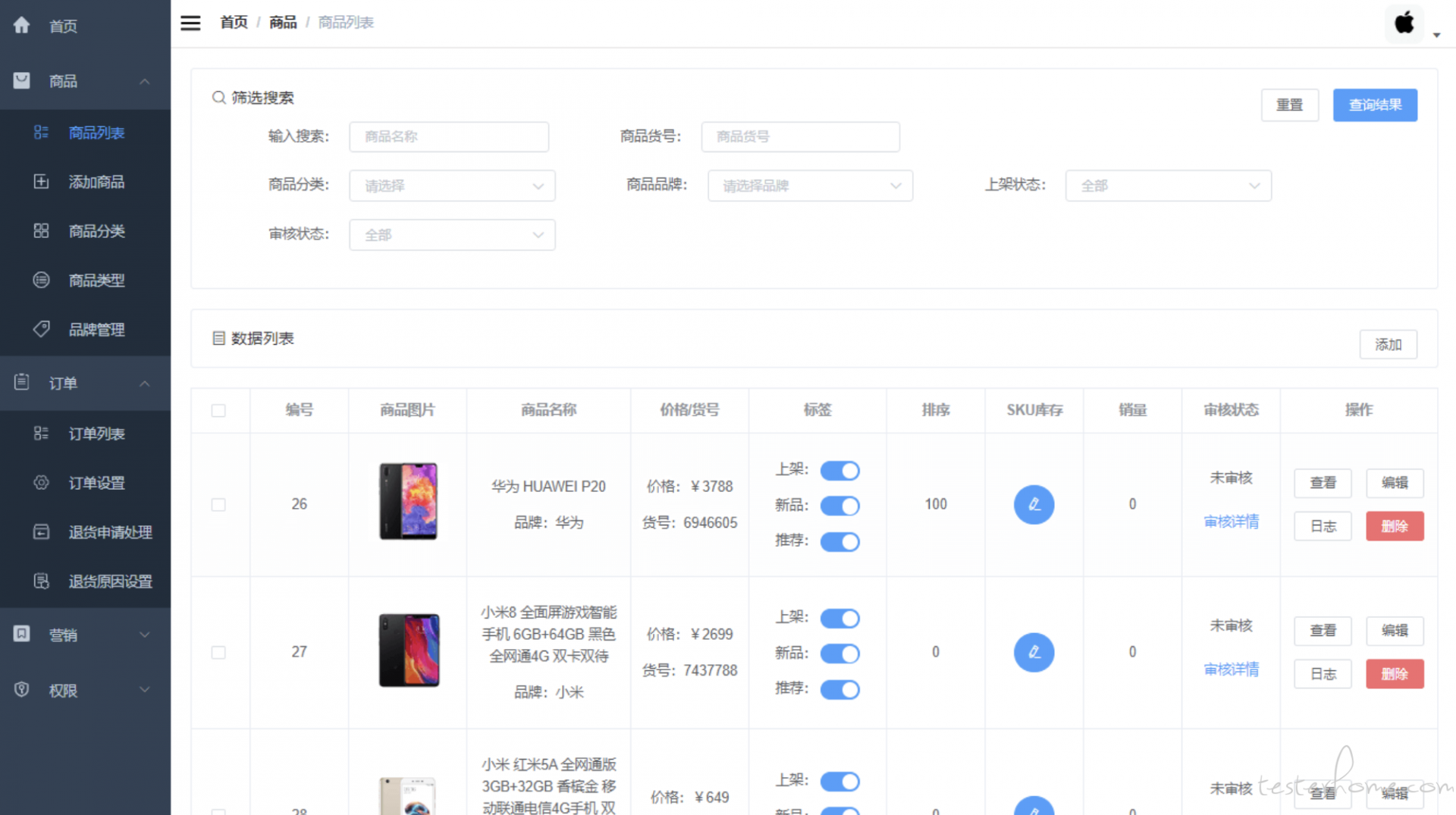
Task: Toggle 新品 switch for product 27
Action: pos(839,654)
